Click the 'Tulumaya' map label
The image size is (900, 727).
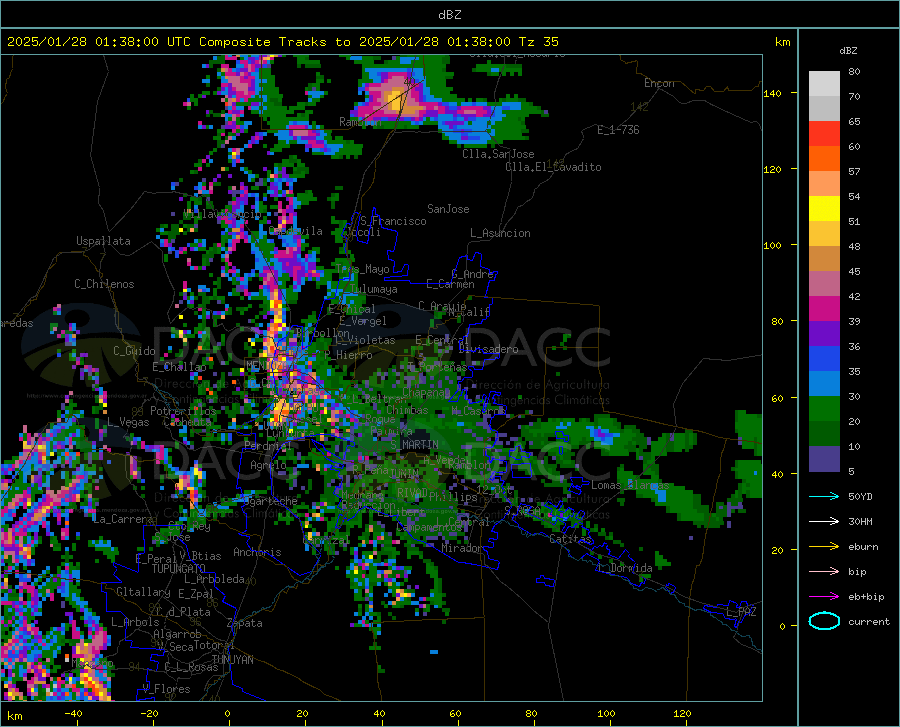(373, 289)
